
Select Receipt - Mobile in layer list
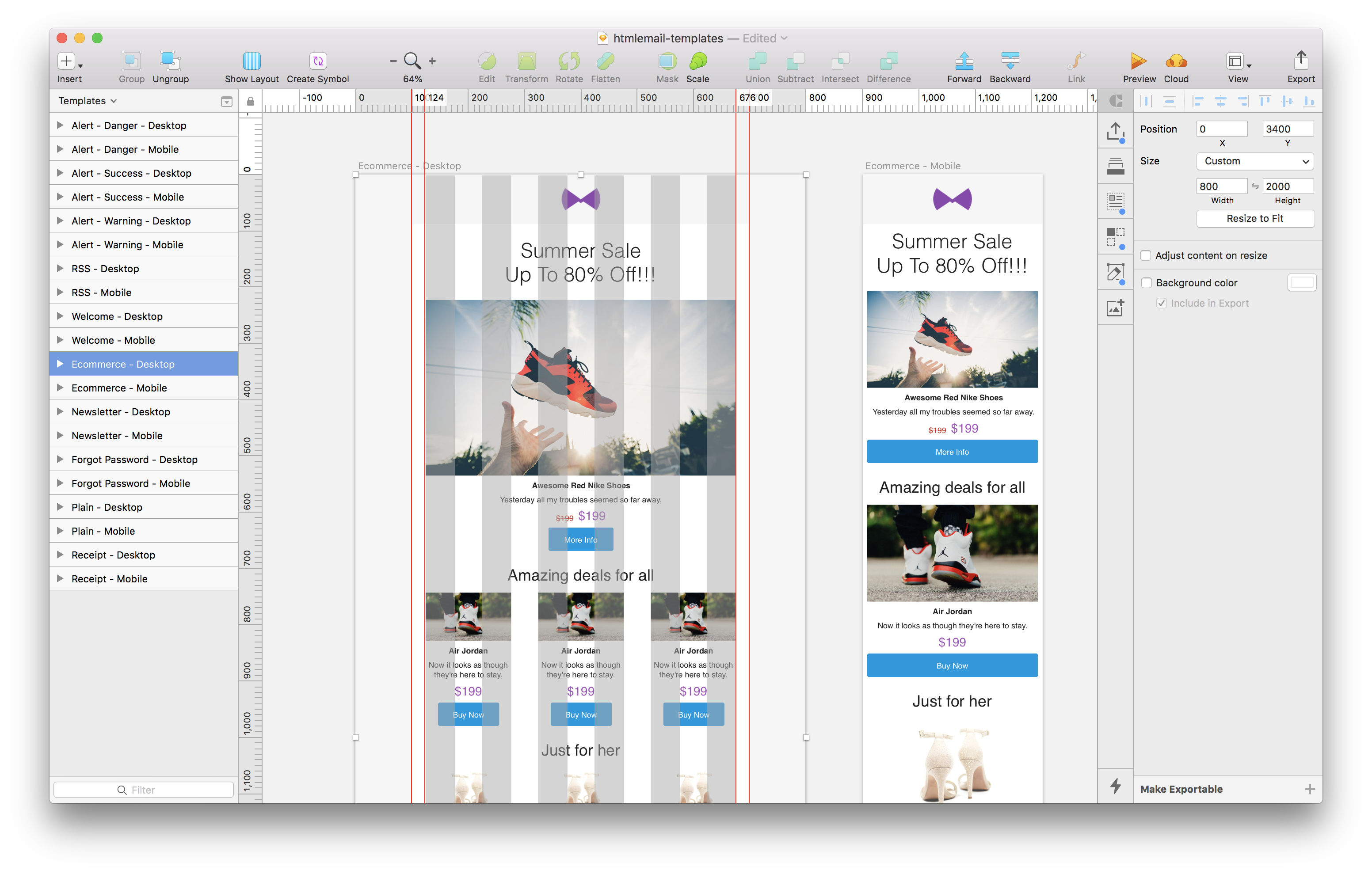click(109, 579)
